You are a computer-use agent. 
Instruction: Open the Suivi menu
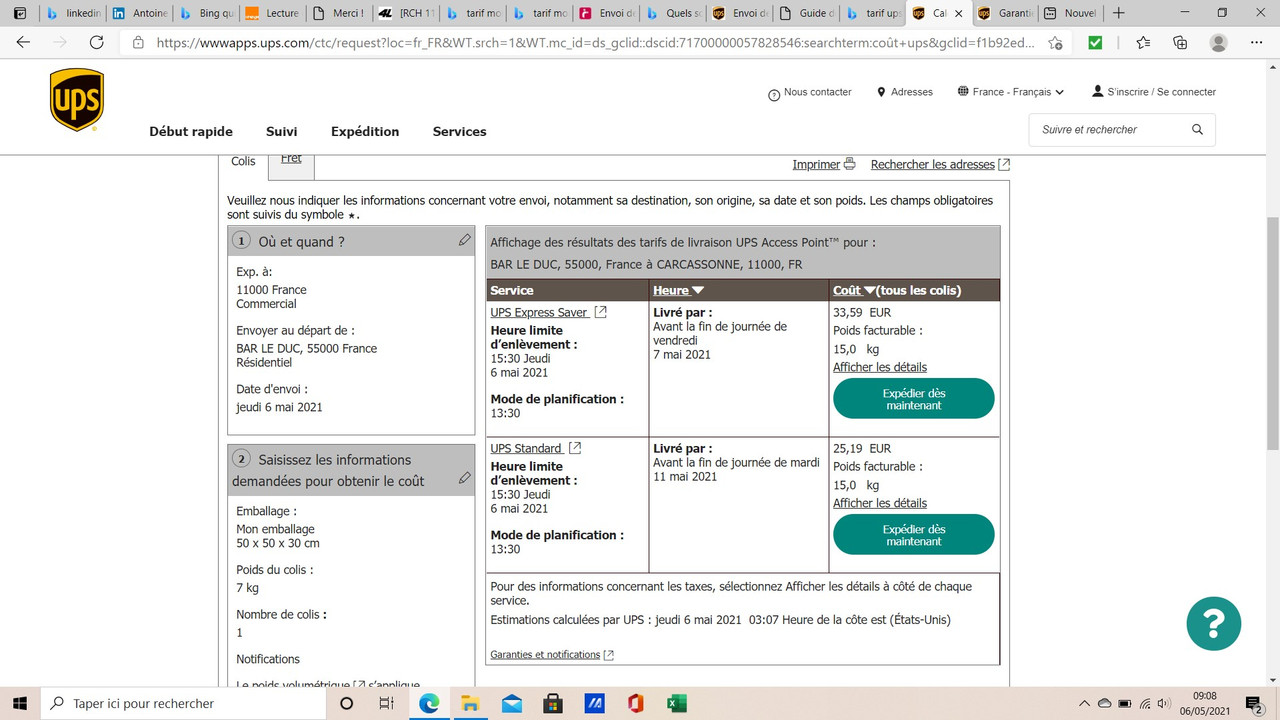tap(282, 132)
